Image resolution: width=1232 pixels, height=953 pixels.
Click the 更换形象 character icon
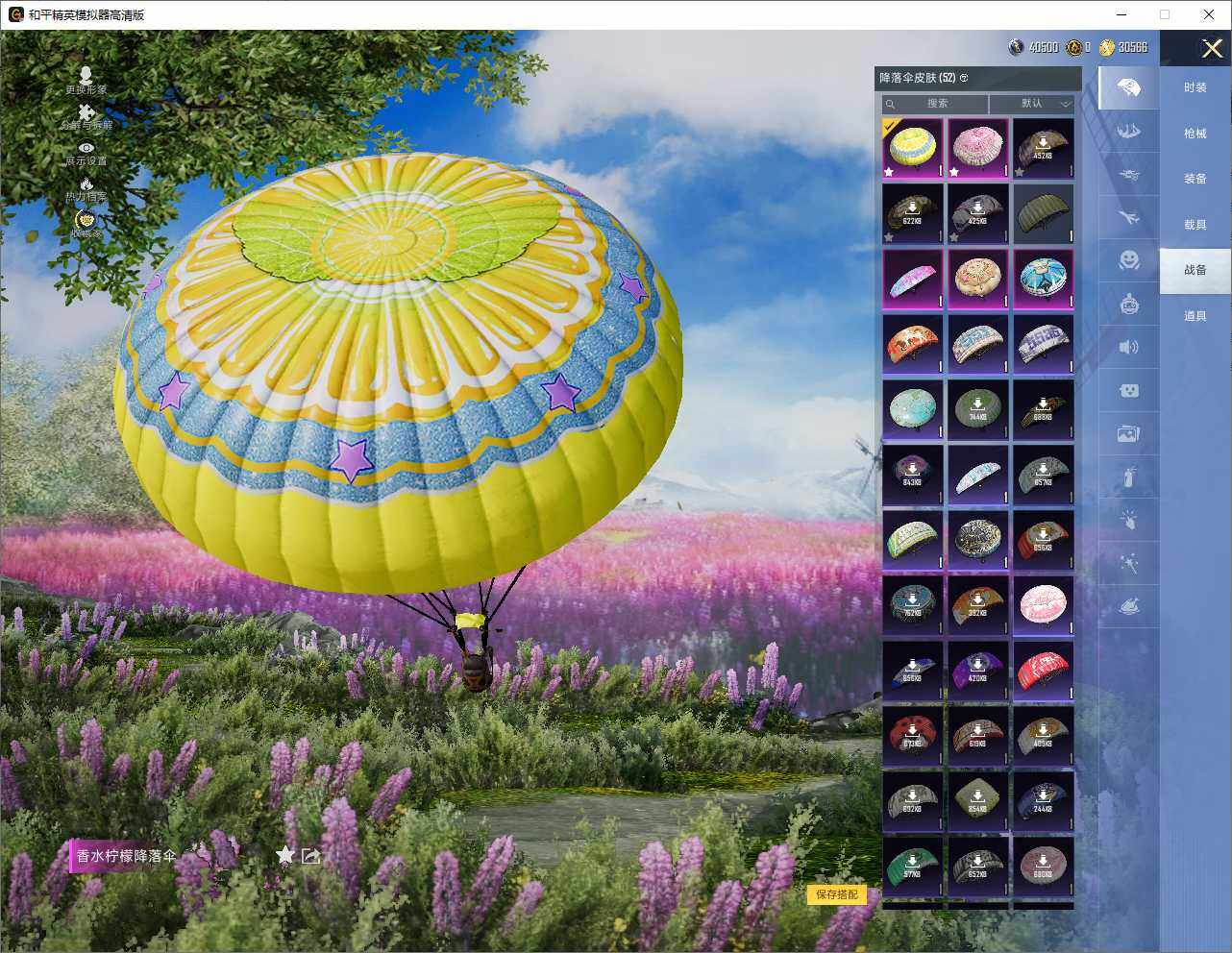pos(86,76)
